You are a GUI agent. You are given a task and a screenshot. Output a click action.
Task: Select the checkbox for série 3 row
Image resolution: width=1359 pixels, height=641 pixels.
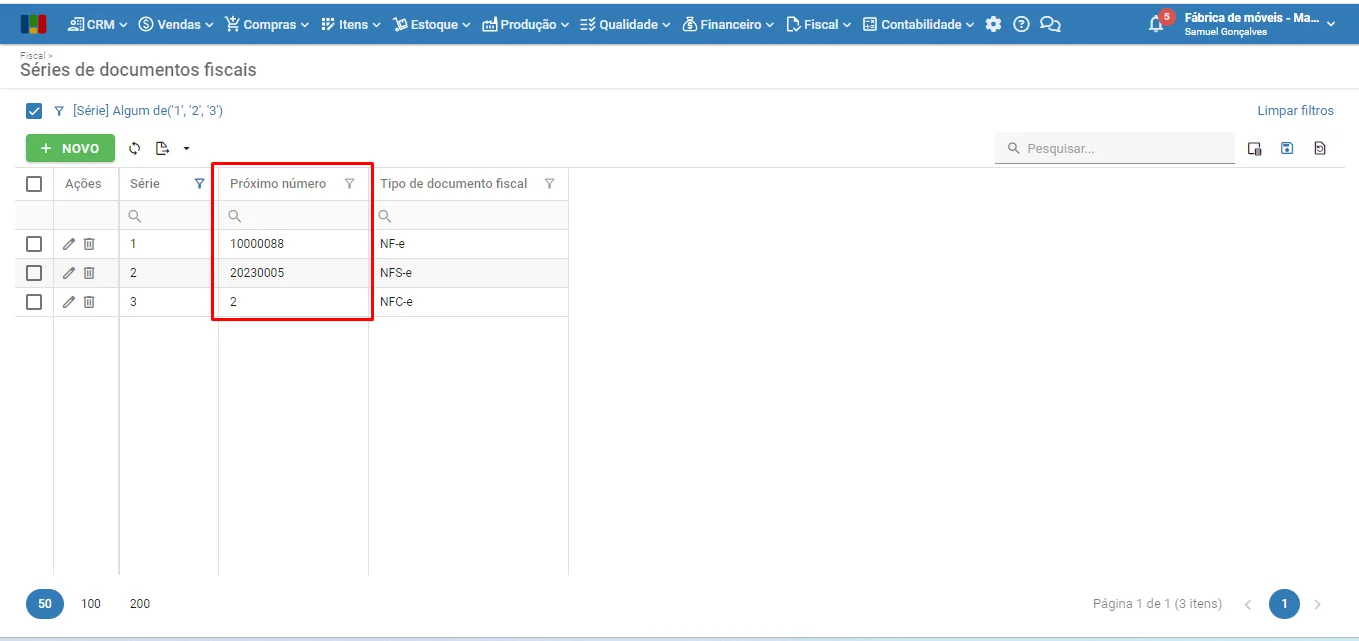pyautogui.click(x=34, y=302)
